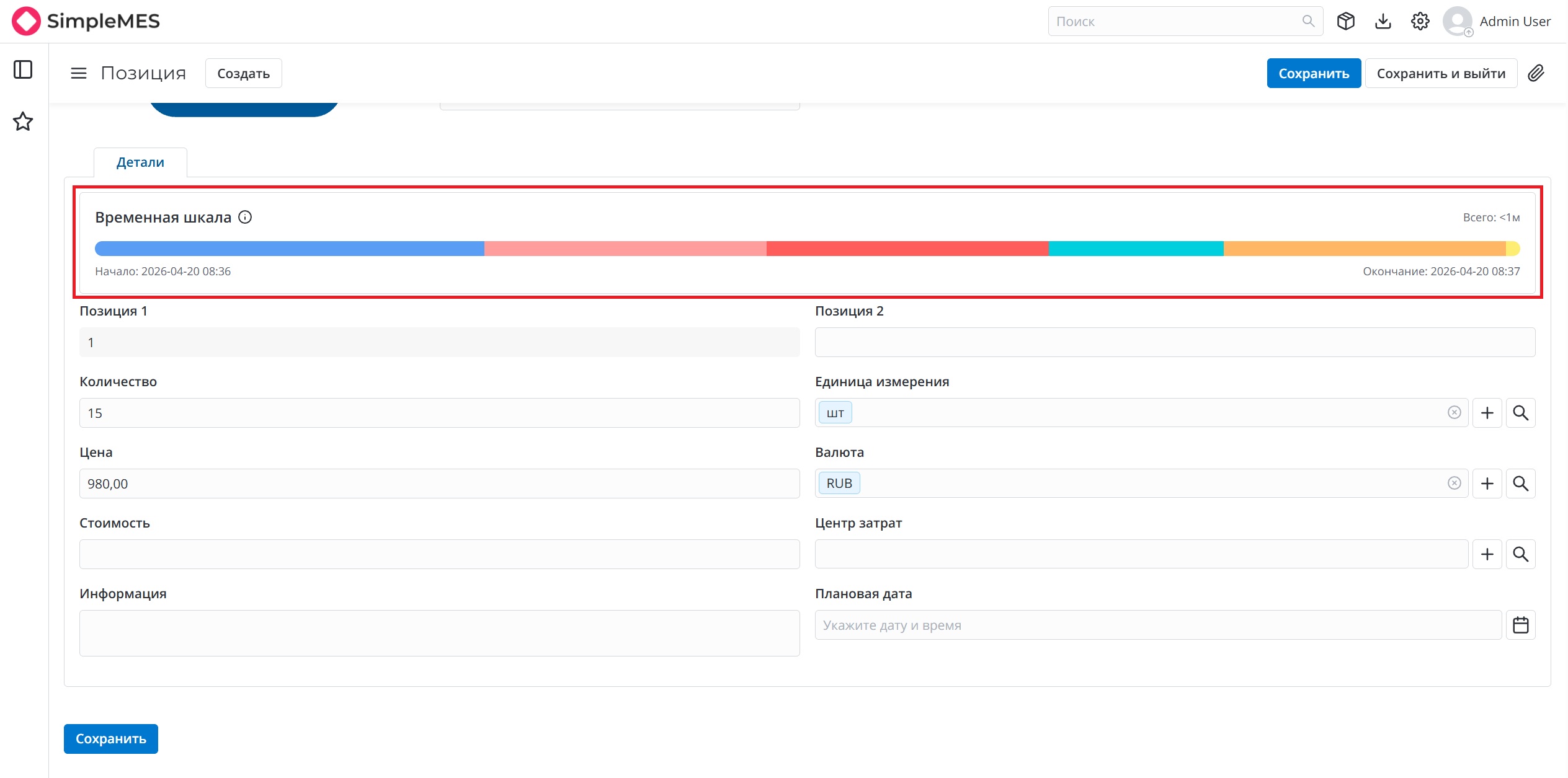
Task: Add new Единица измерения with plus
Action: 1487,413
